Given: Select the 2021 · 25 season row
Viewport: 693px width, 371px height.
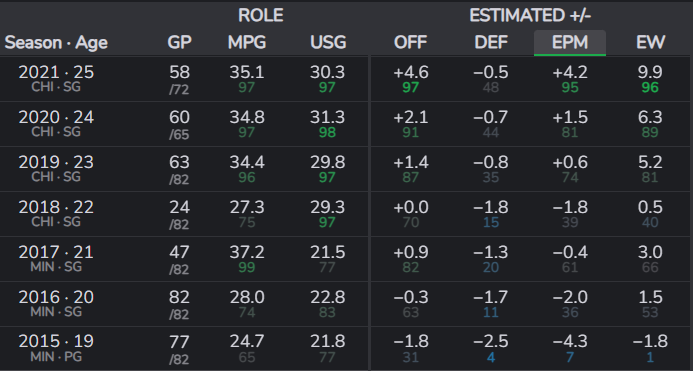Looking at the screenshot, I should 346,79.
